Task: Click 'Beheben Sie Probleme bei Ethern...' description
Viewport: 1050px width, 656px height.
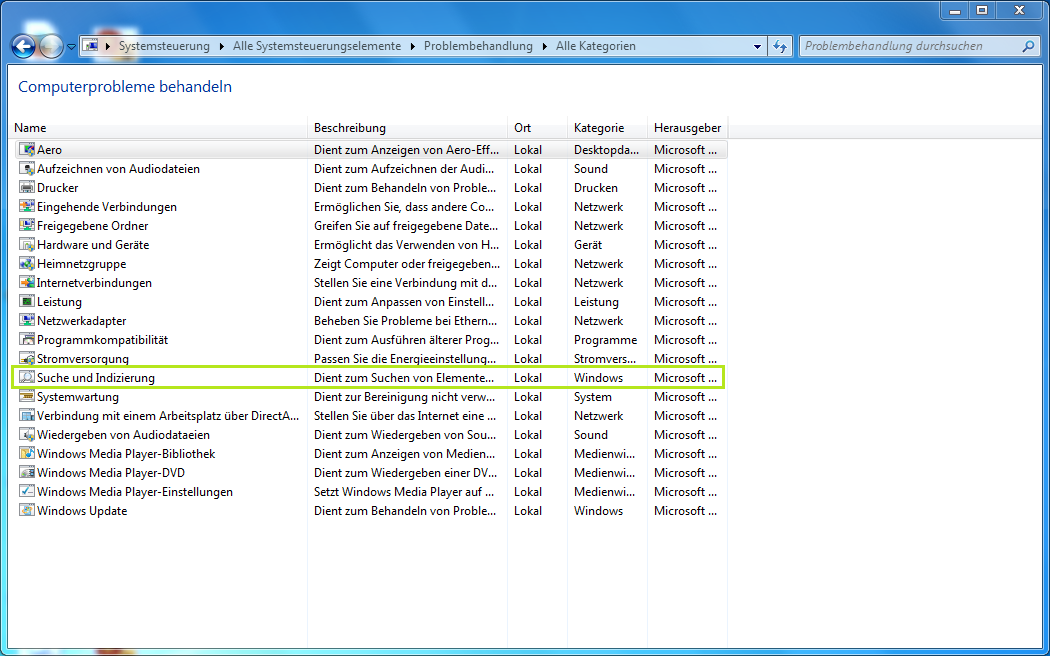Action: coord(406,321)
